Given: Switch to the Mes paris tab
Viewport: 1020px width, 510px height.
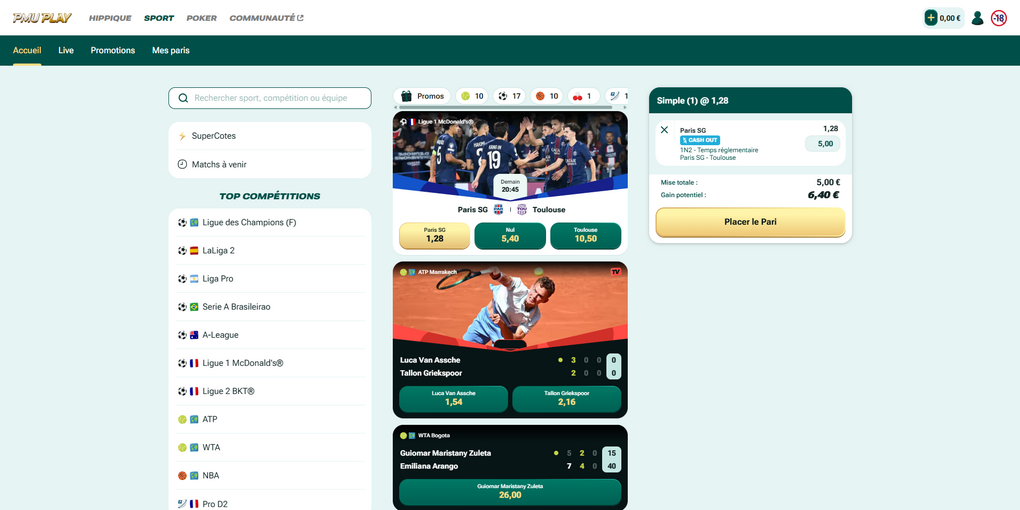Looking at the screenshot, I should tap(170, 50).
